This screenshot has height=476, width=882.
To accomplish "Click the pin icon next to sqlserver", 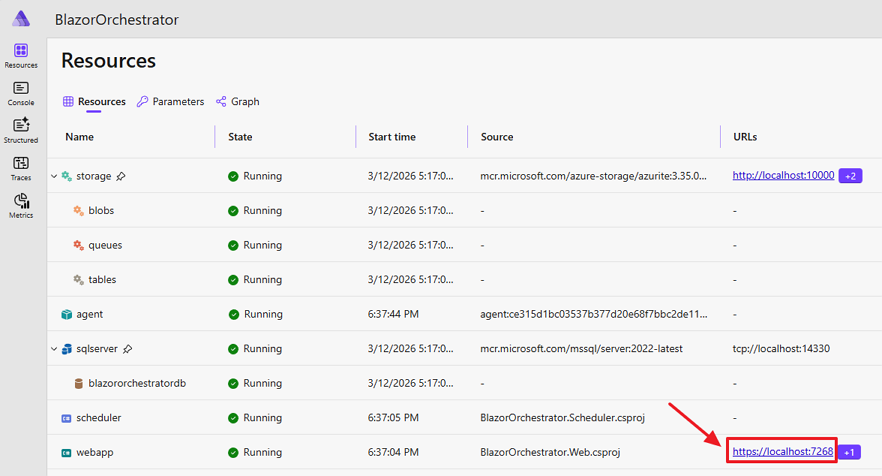I will pyautogui.click(x=127, y=349).
